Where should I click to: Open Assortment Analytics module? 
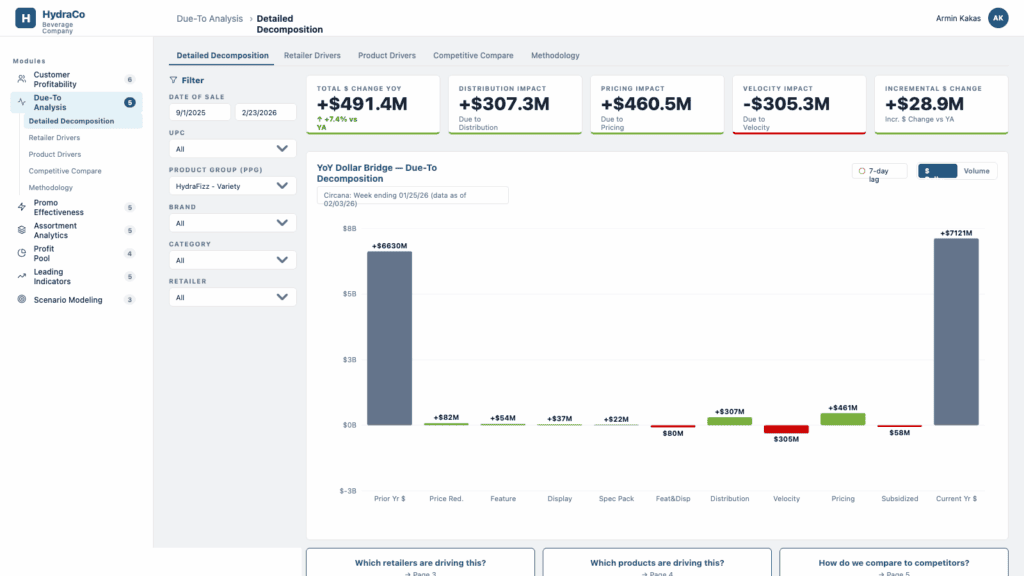(76, 231)
